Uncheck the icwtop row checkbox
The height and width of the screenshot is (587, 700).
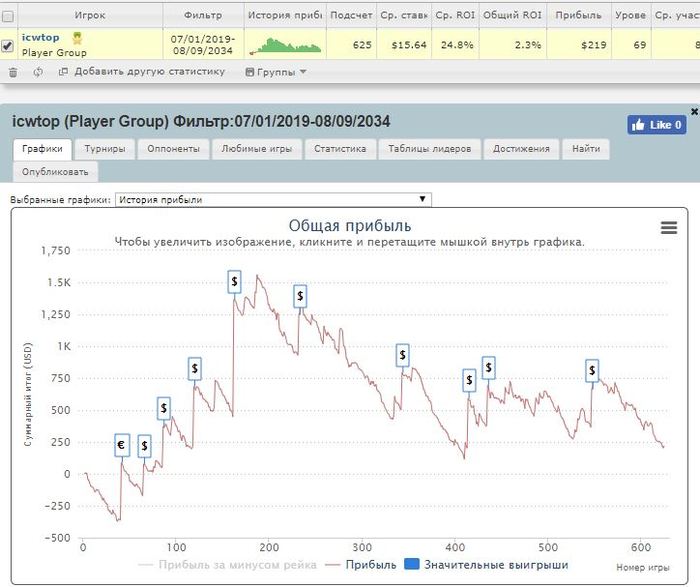pos(7,45)
